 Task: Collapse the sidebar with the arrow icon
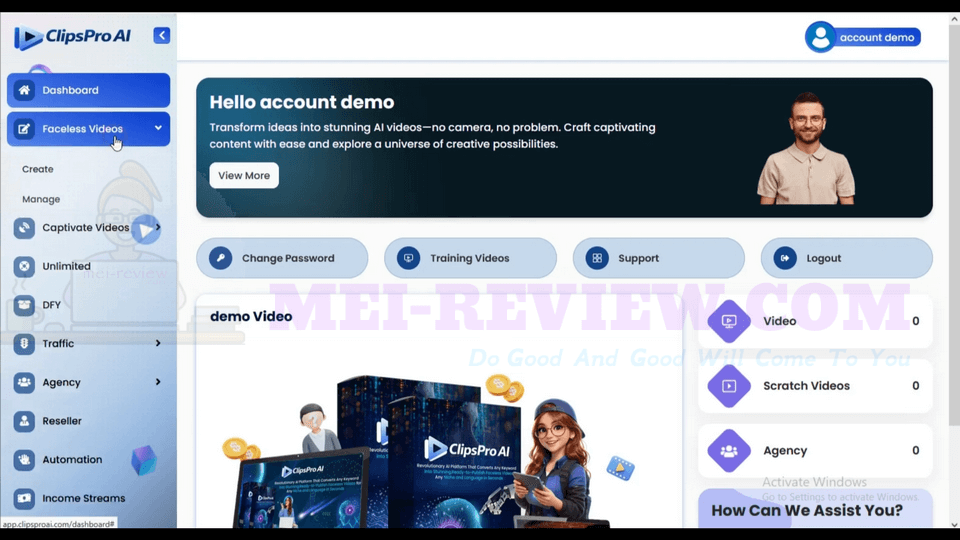162,36
